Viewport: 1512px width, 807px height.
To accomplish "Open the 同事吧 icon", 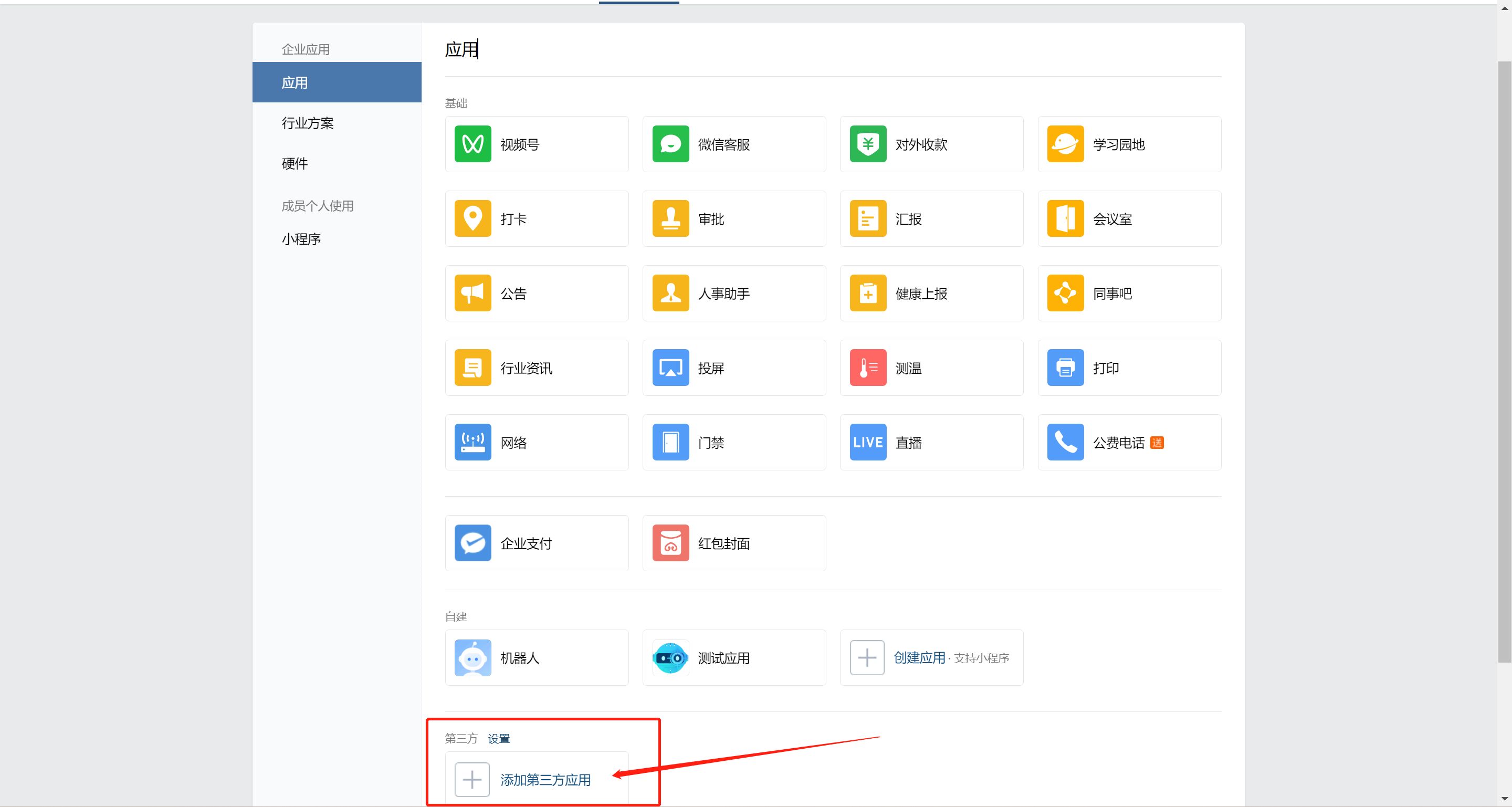I will pos(1065,293).
